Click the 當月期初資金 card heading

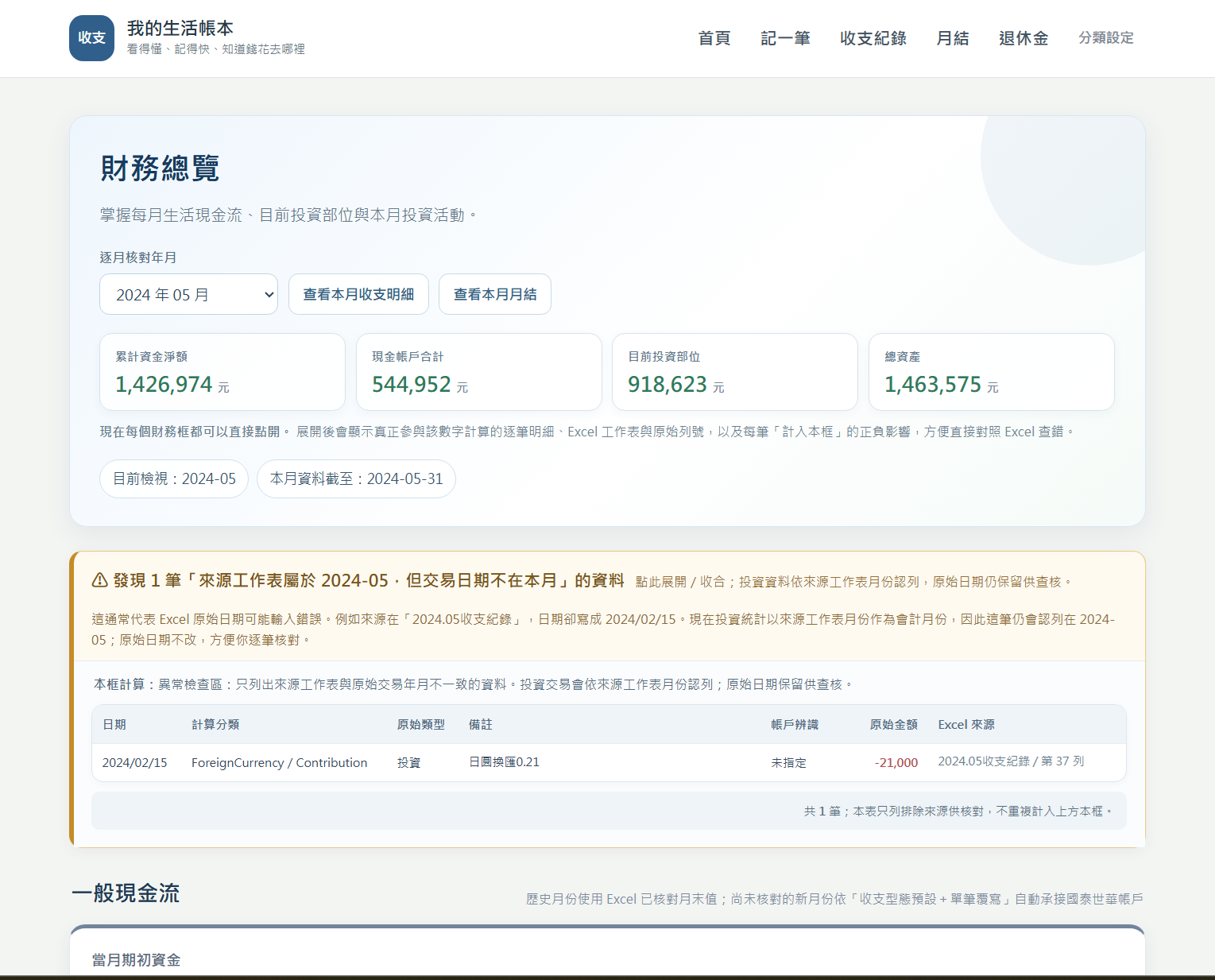pyautogui.click(x=136, y=959)
